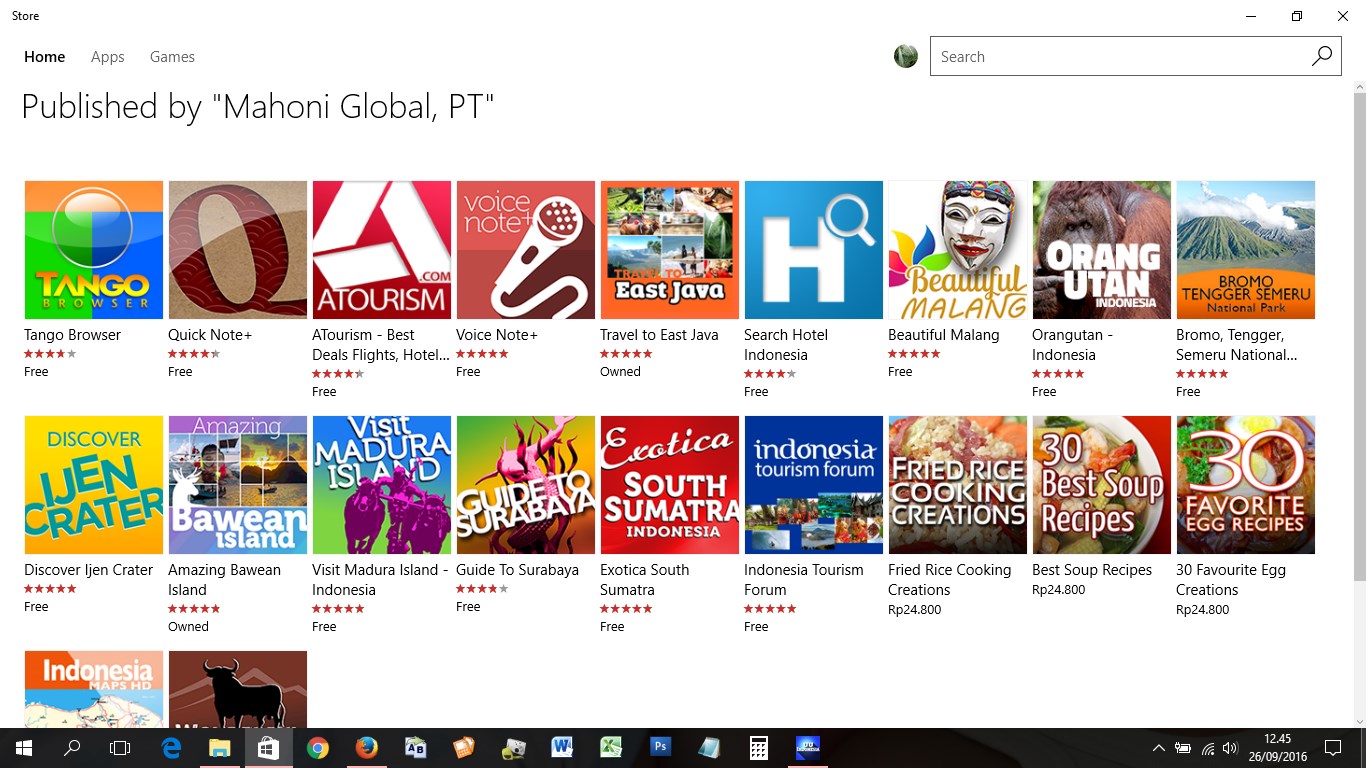Click the "Amazing Bawean Island" title
1366x768 pixels.
click(x=225, y=580)
